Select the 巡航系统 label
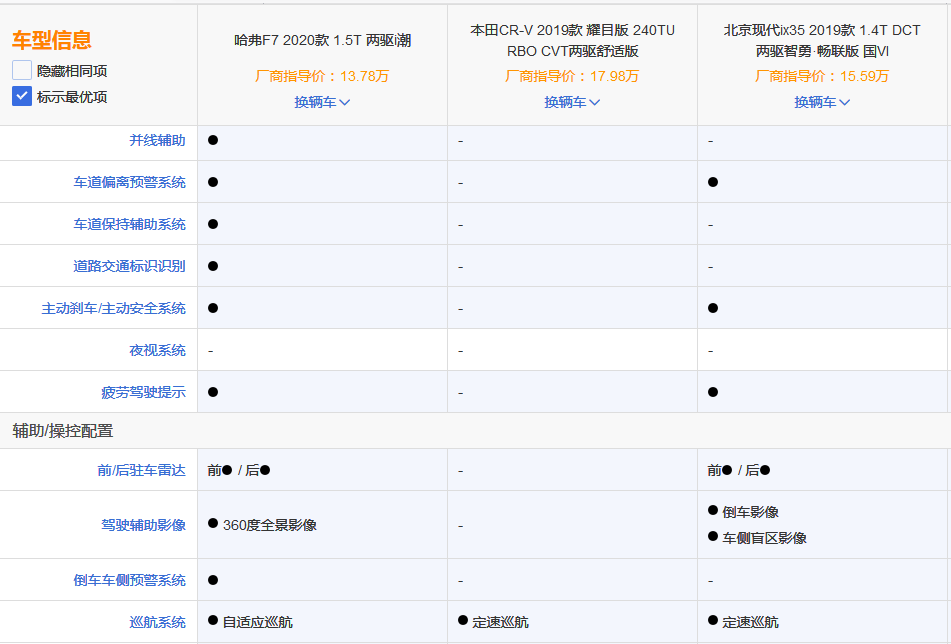Image resolution: width=951 pixels, height=644 pixels. click(157, 623)
